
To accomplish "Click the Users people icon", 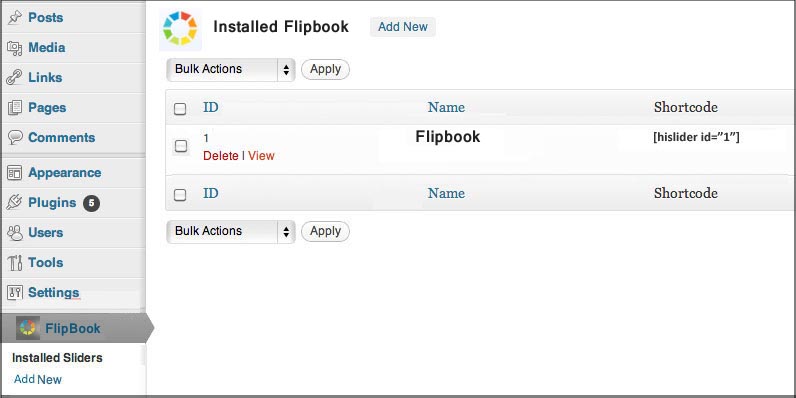I will tap(15, 233).
